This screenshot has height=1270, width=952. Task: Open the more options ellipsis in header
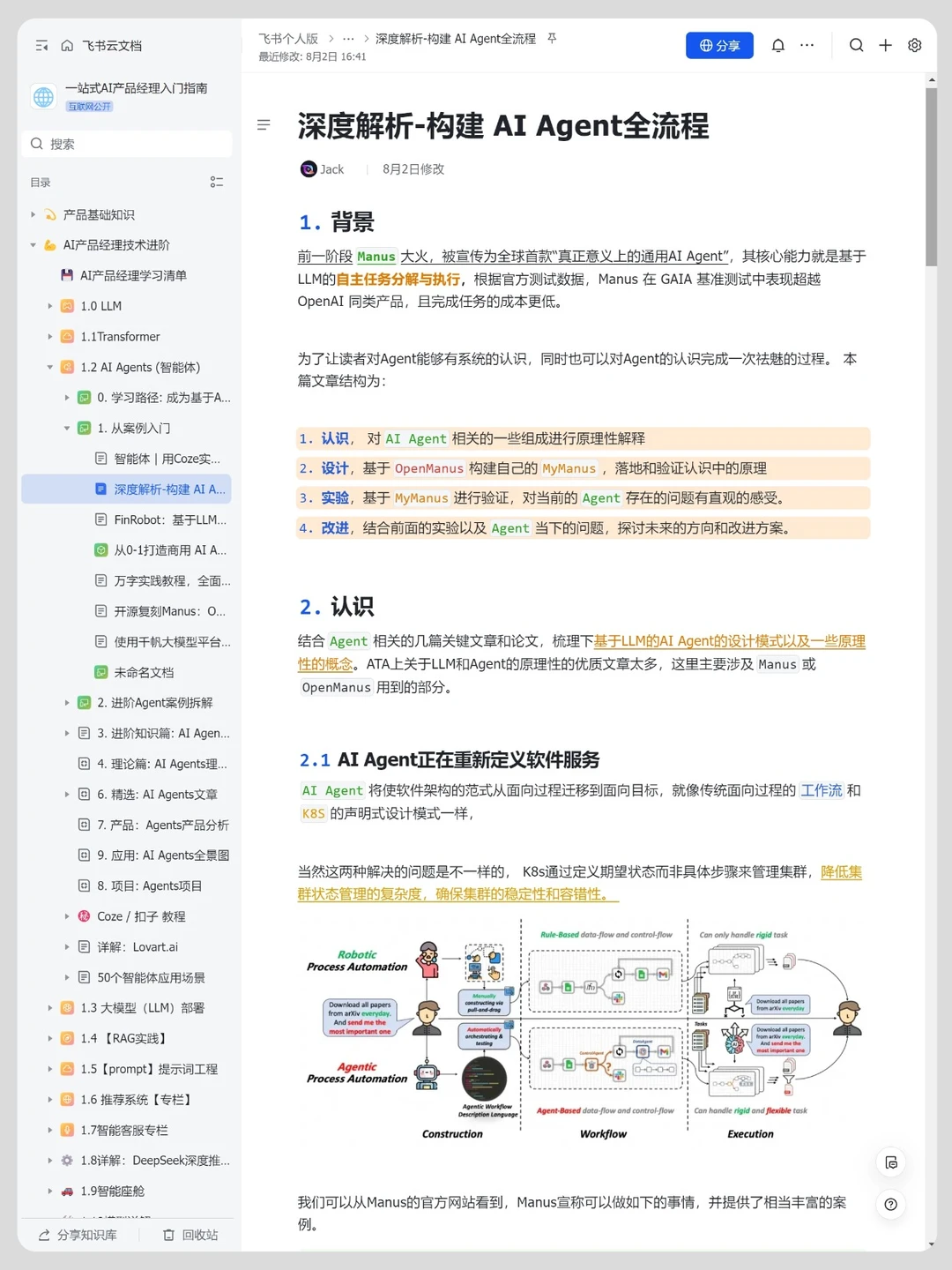[807, 45]
